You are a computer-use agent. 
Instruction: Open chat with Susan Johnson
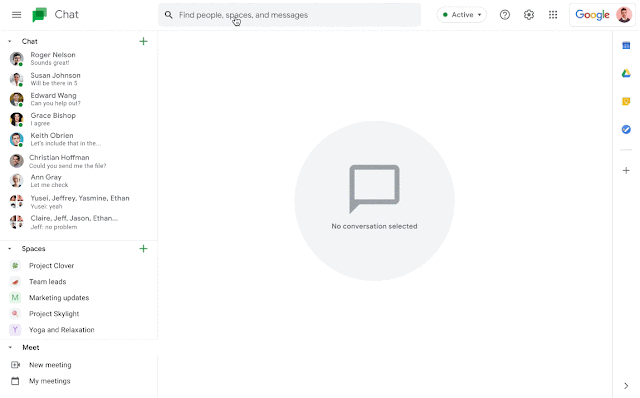(x=79, y=79)
